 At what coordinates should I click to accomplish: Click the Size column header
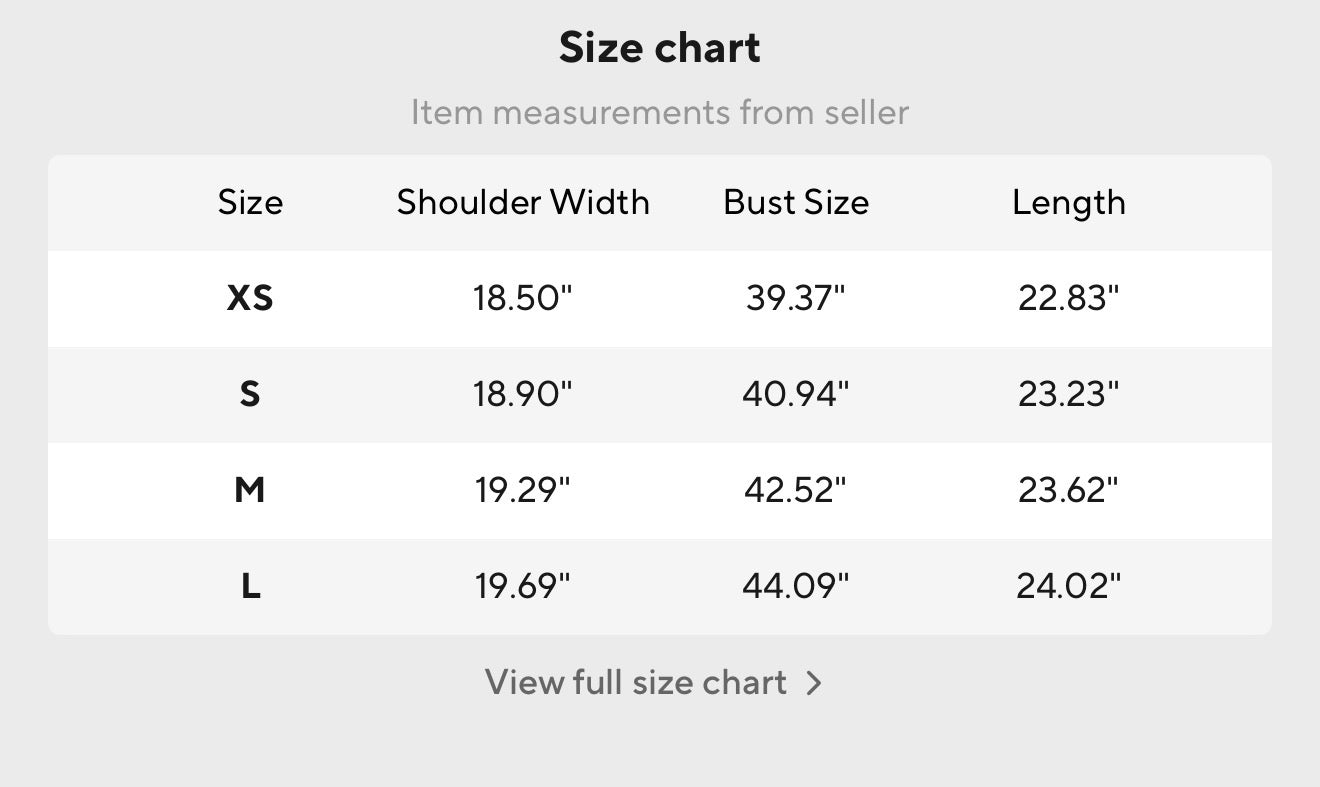250,202
